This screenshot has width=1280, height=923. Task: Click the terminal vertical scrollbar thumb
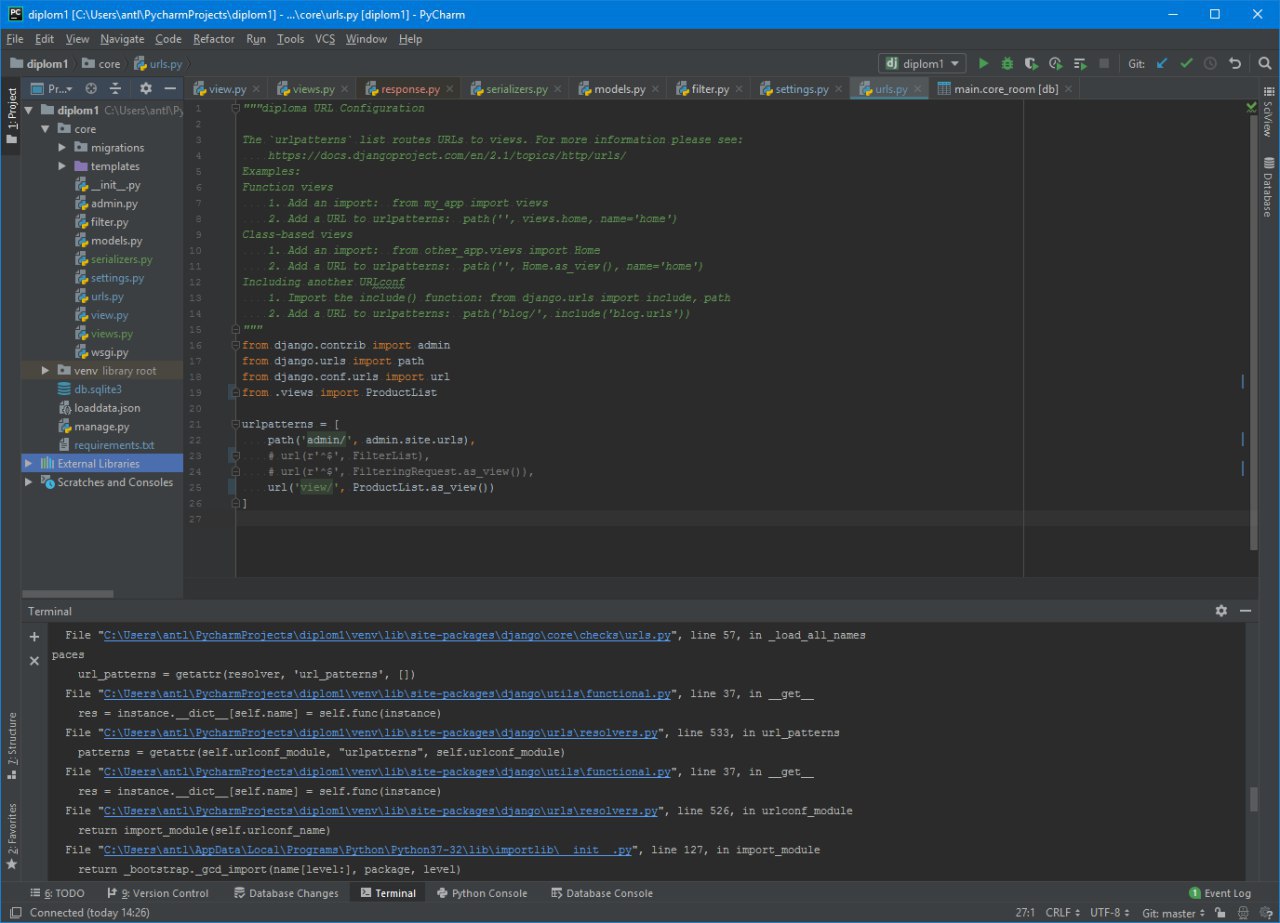point(1253,800)
